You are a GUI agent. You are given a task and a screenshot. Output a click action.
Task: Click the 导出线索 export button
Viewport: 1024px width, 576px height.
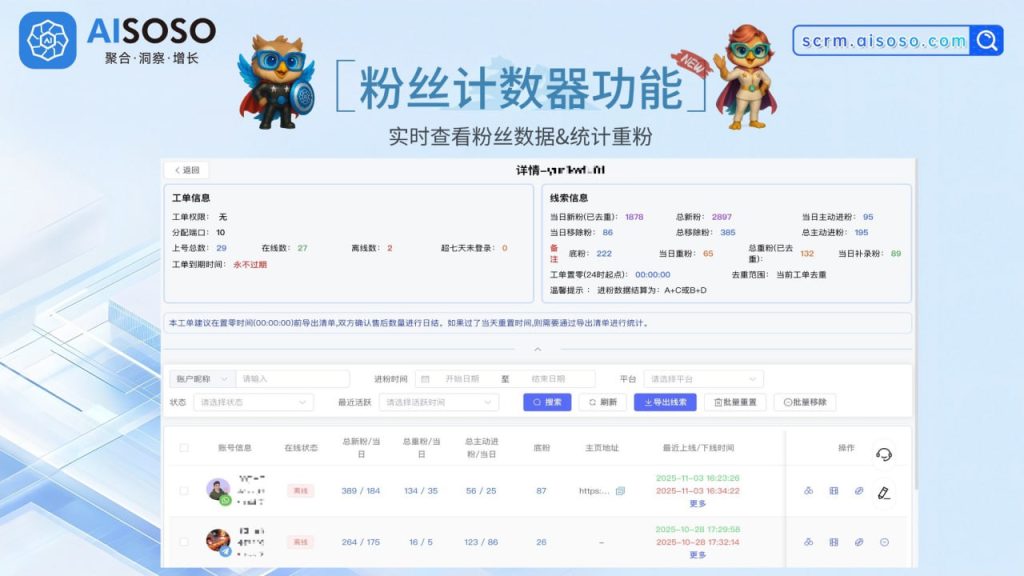[665, 402]
